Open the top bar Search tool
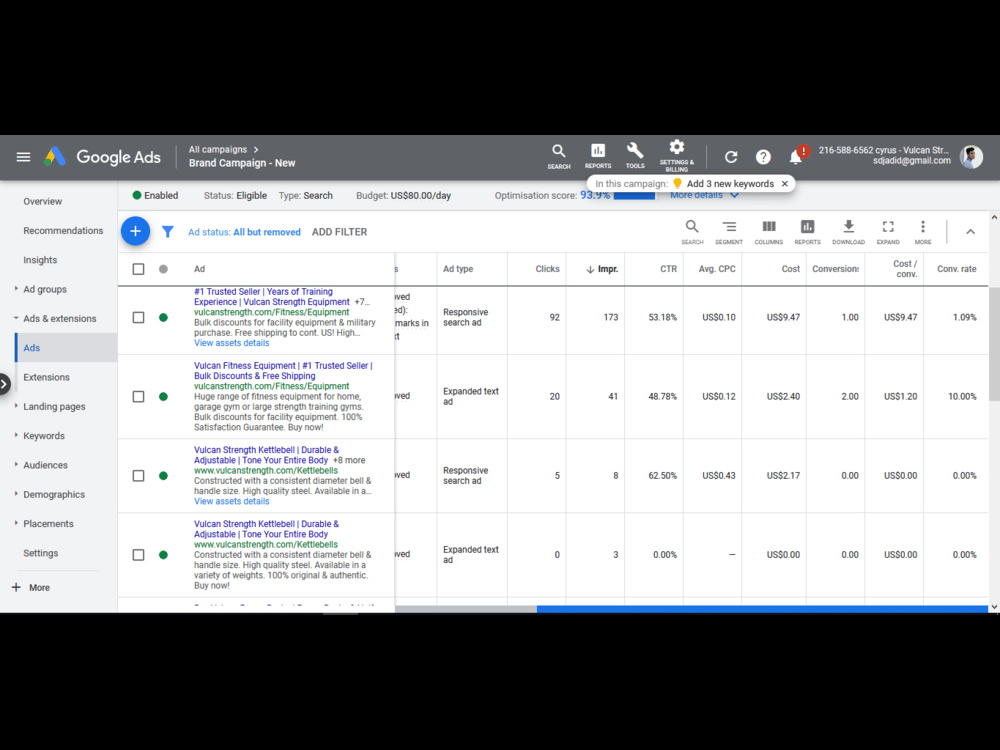 (559, 156)
